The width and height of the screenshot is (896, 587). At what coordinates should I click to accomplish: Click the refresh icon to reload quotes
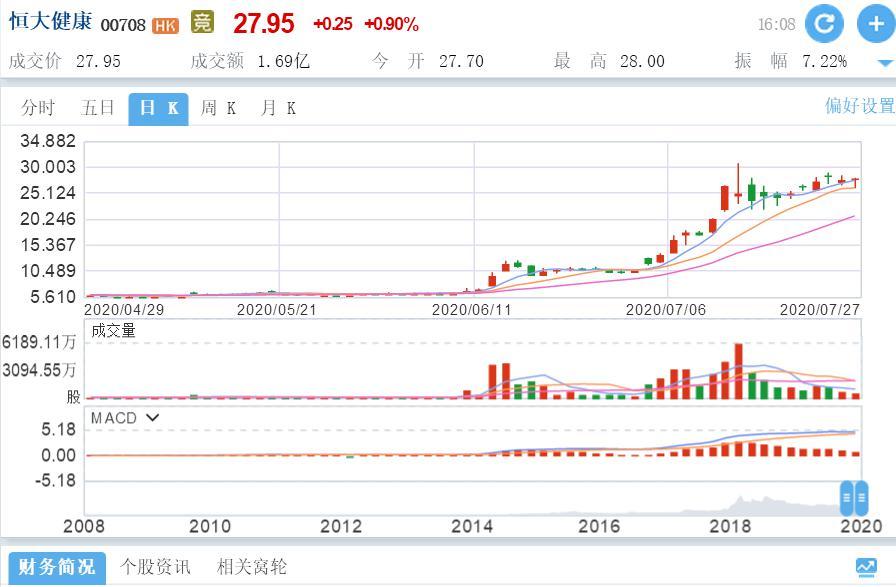pyautogui.click(x=825, y=23)
